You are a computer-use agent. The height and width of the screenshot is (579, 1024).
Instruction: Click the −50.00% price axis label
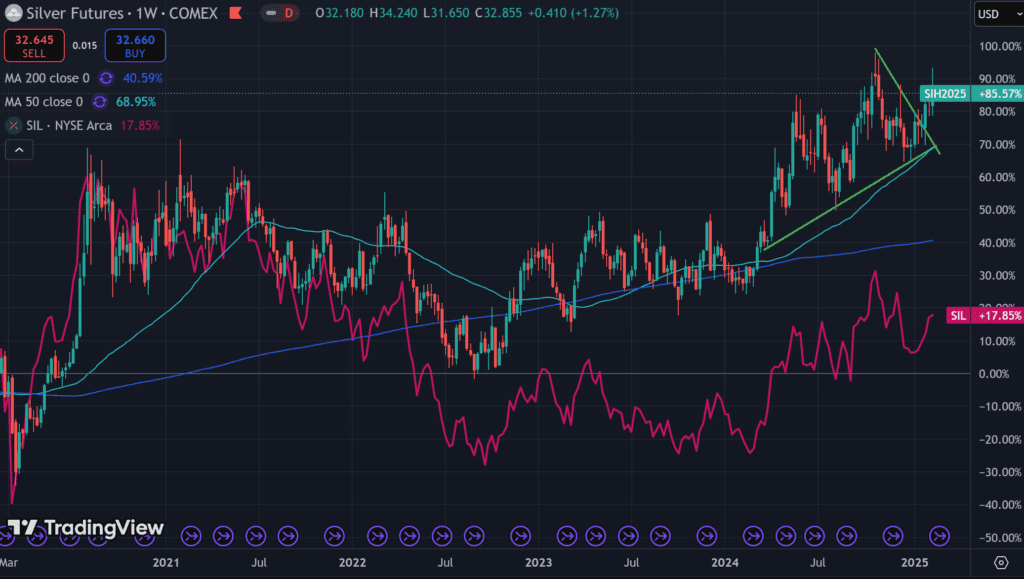[1000, 538]
